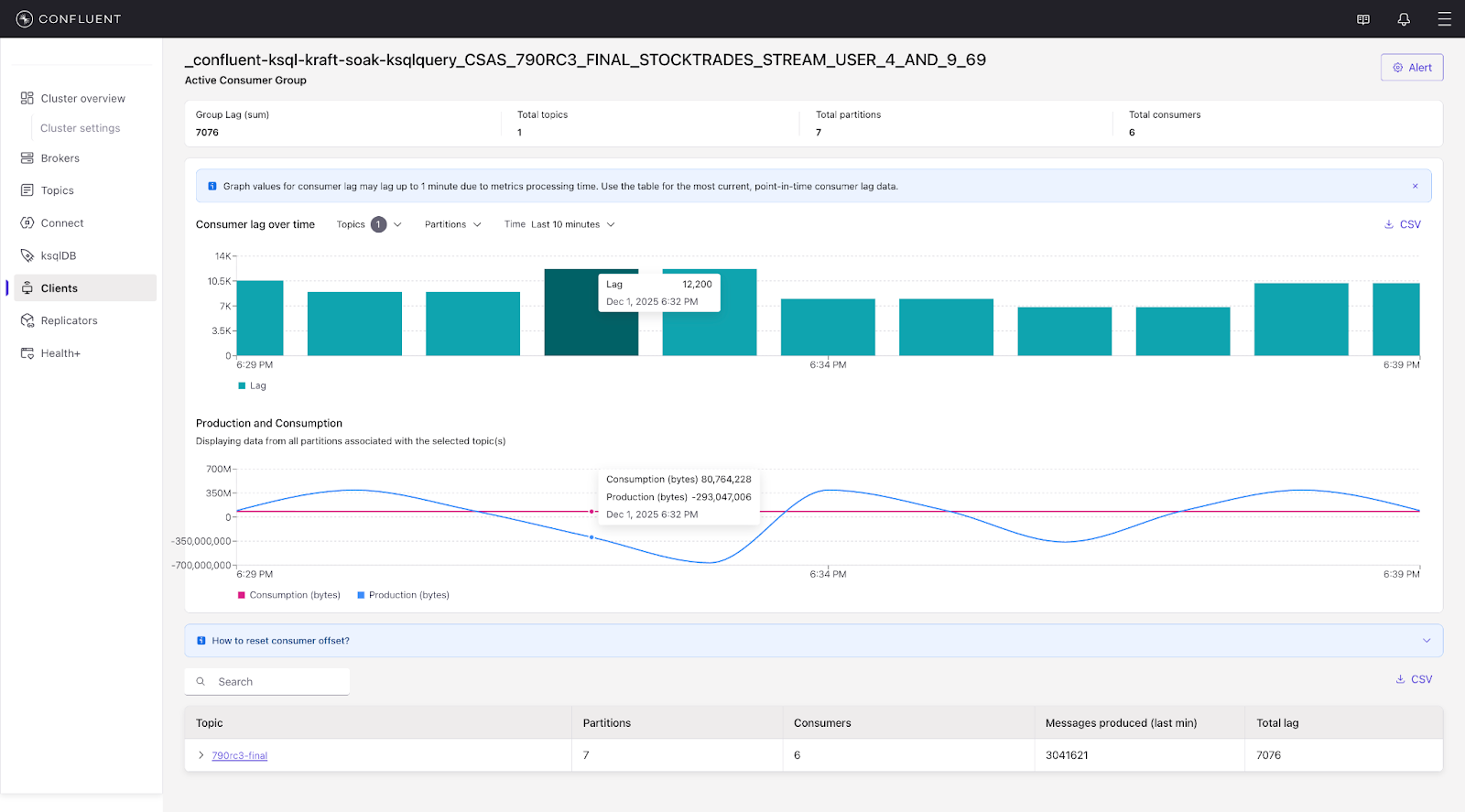The image size is (1465, 812).
Task: Dismiss the graph values info banner
Action: coord(1415,186)
